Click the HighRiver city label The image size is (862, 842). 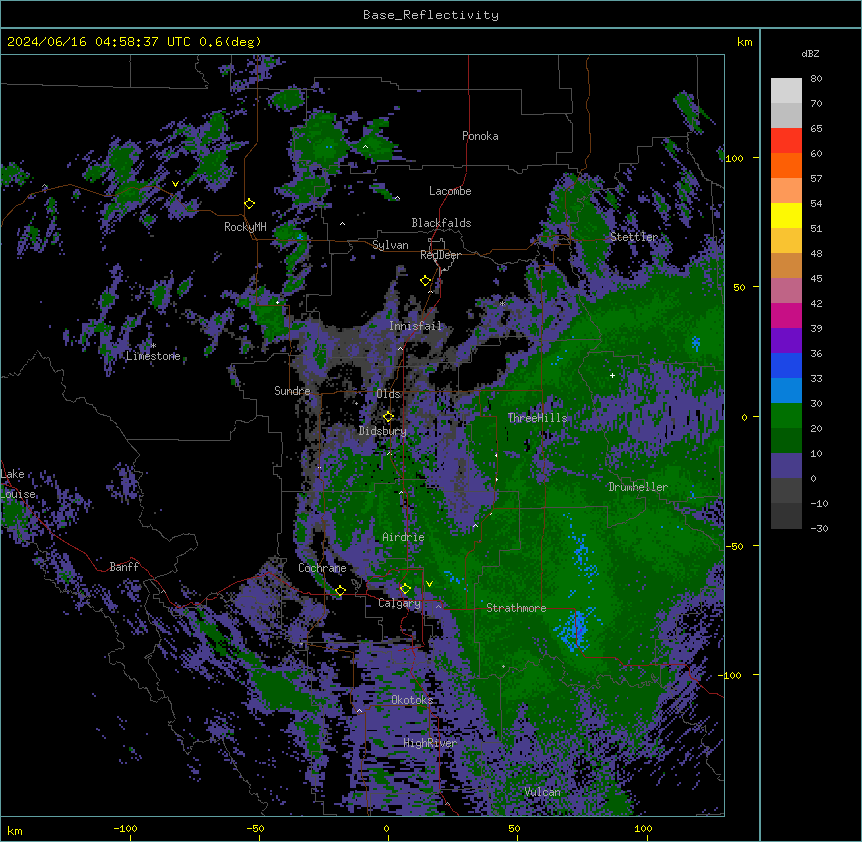[x=430, y=743]
